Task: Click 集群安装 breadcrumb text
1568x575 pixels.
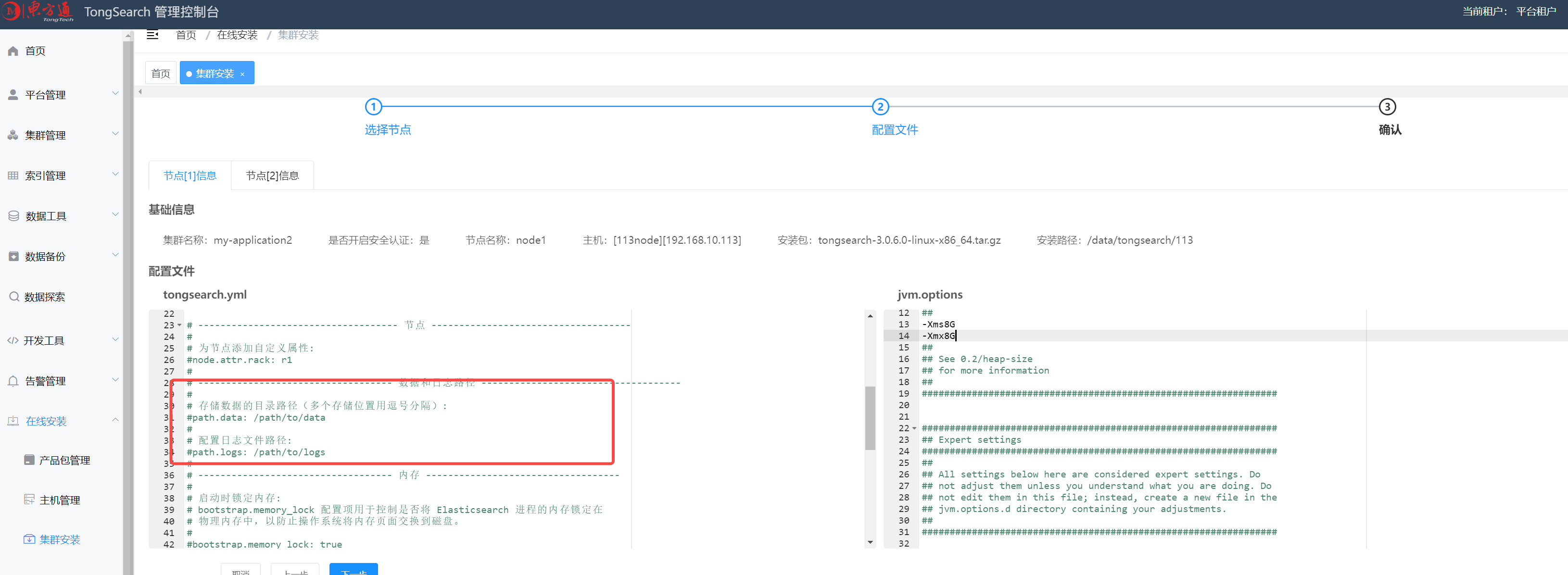Action: (298, 35)
